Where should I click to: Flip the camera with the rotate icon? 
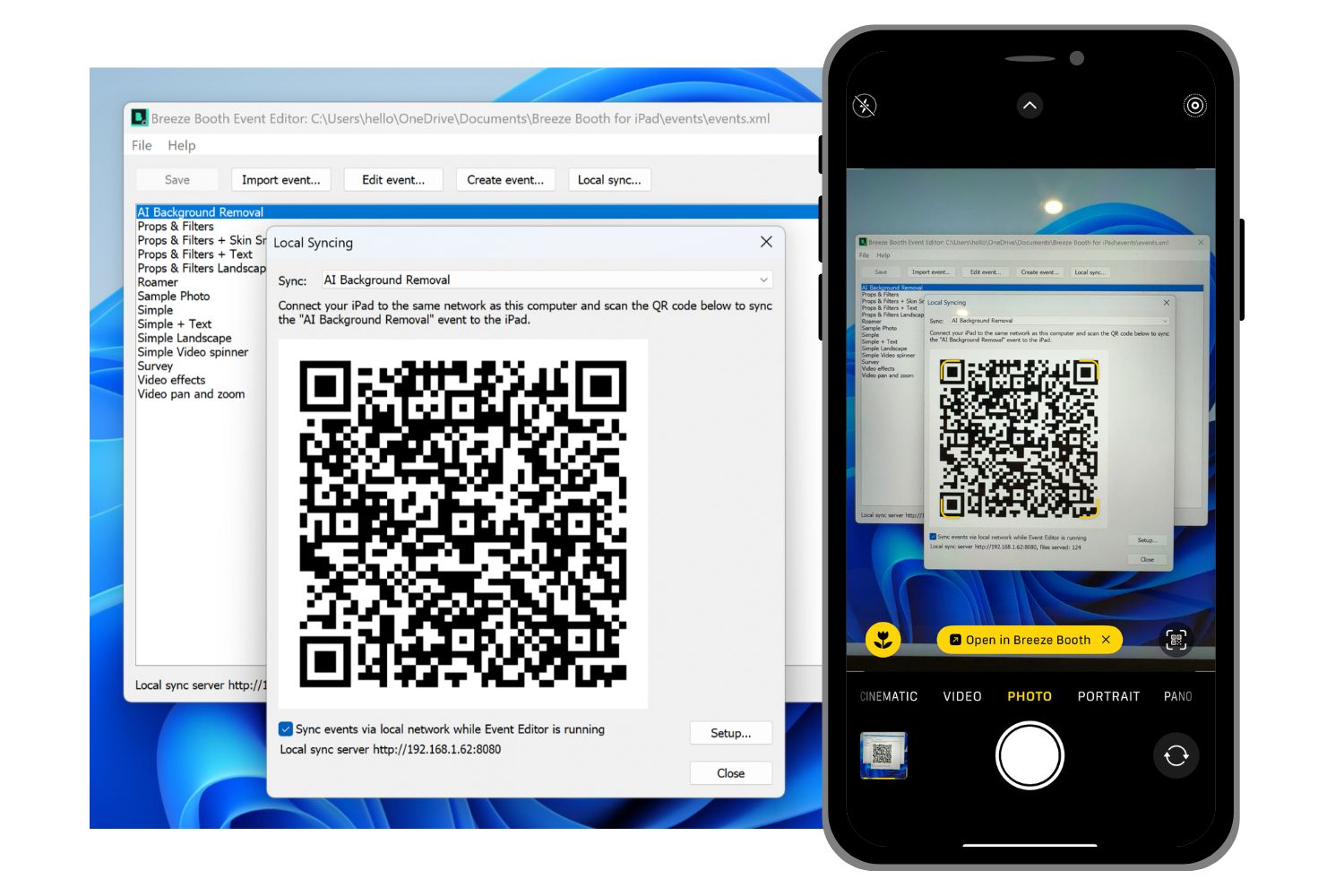click(1176, 755)
